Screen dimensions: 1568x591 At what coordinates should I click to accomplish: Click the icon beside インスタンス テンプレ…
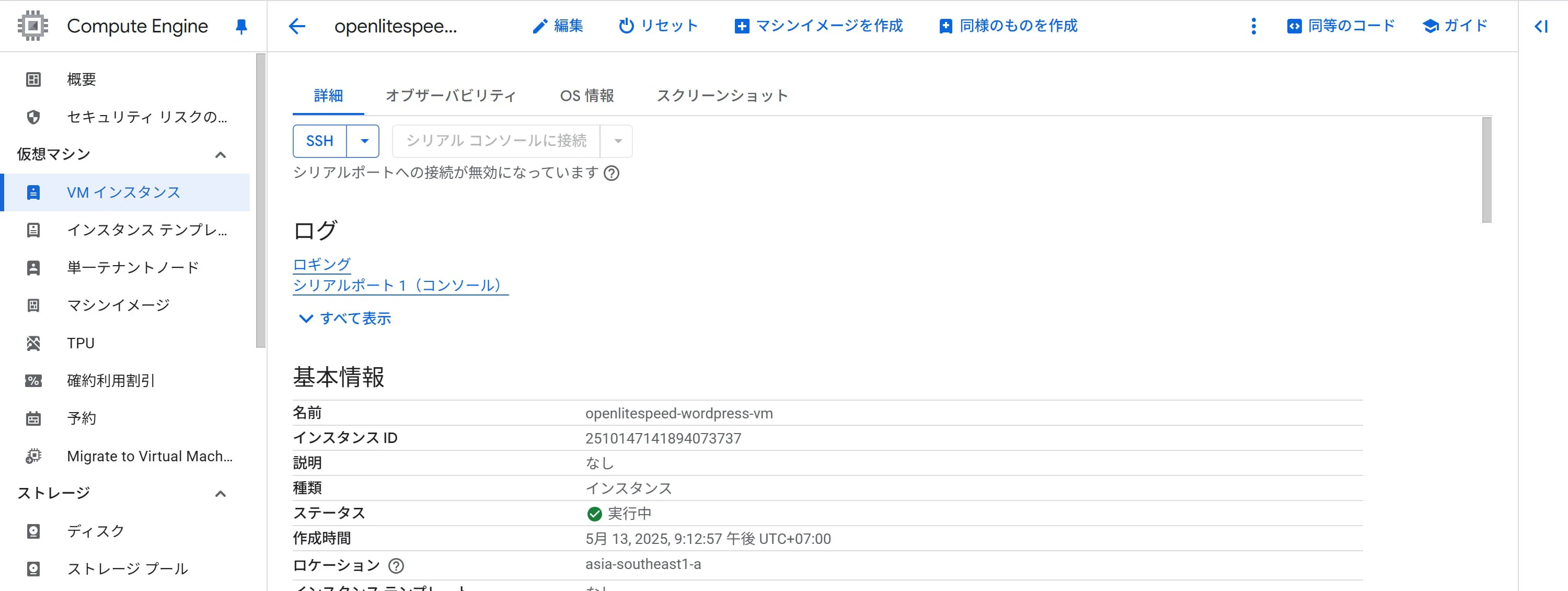click(x=33, y=230)
